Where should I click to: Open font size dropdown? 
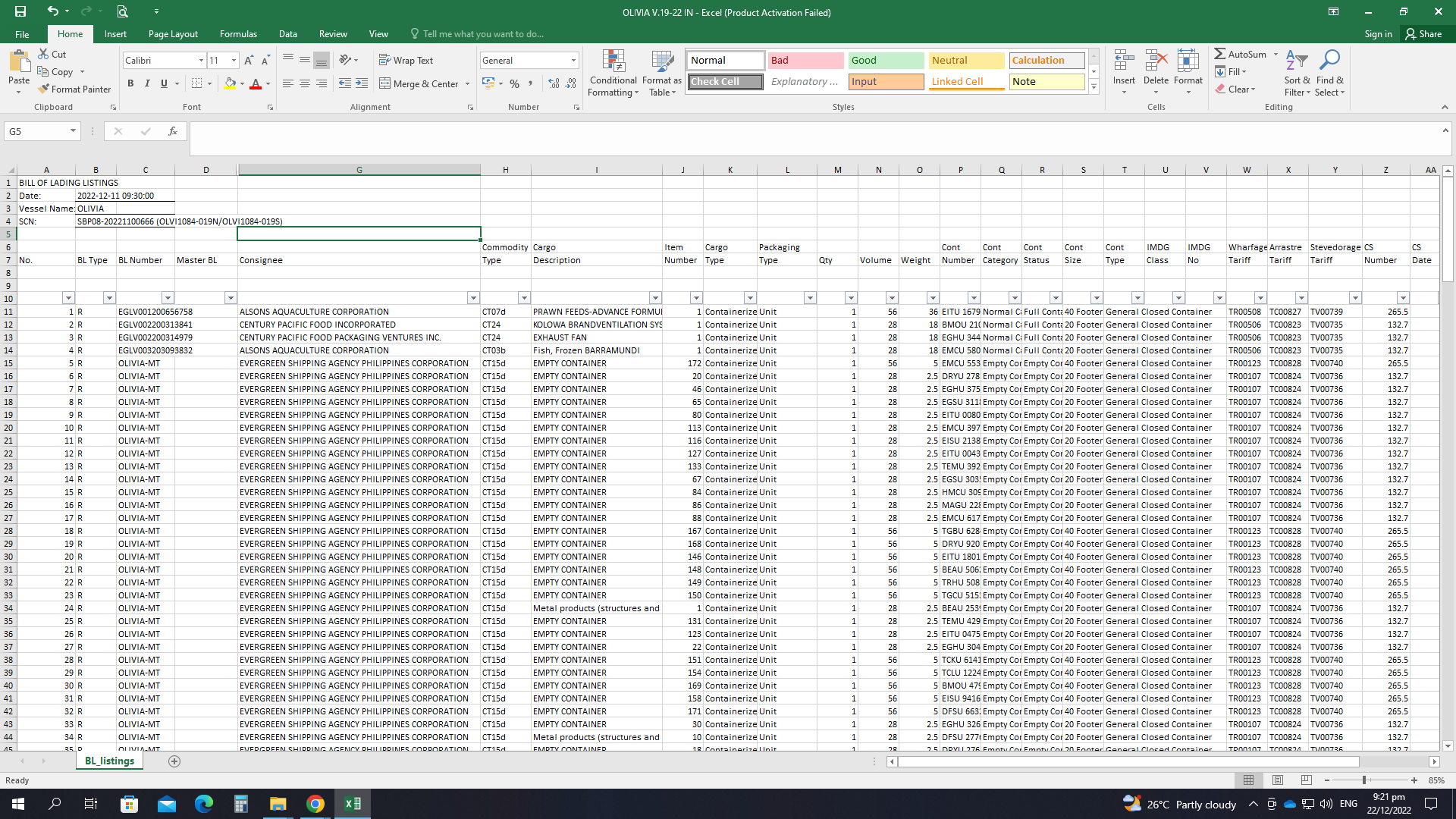234,60
